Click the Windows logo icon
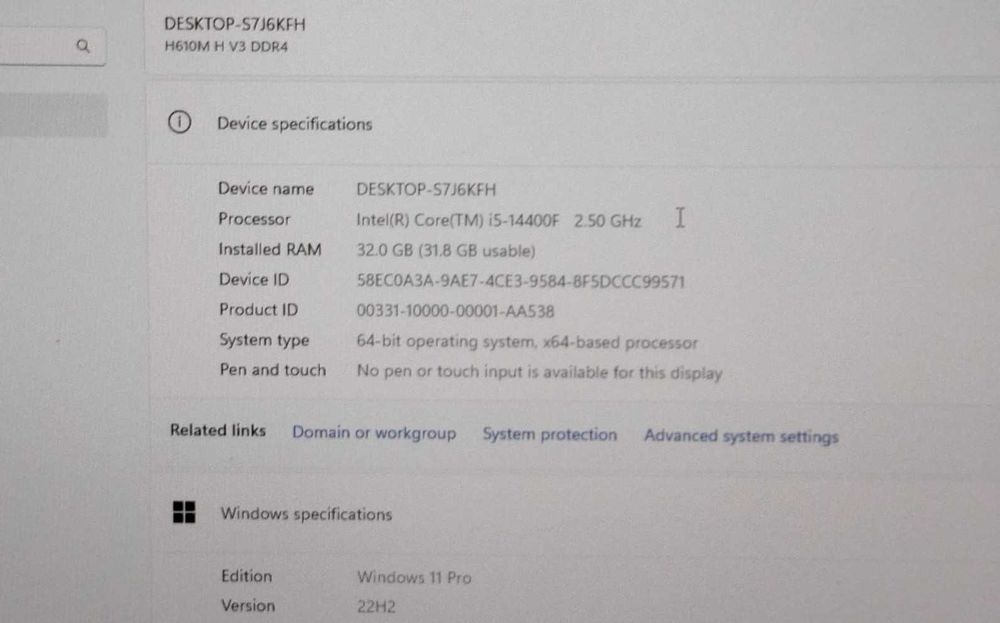The height and width of the screenshot is (623, 1000). pyautogui.click(x=184, y=512)
